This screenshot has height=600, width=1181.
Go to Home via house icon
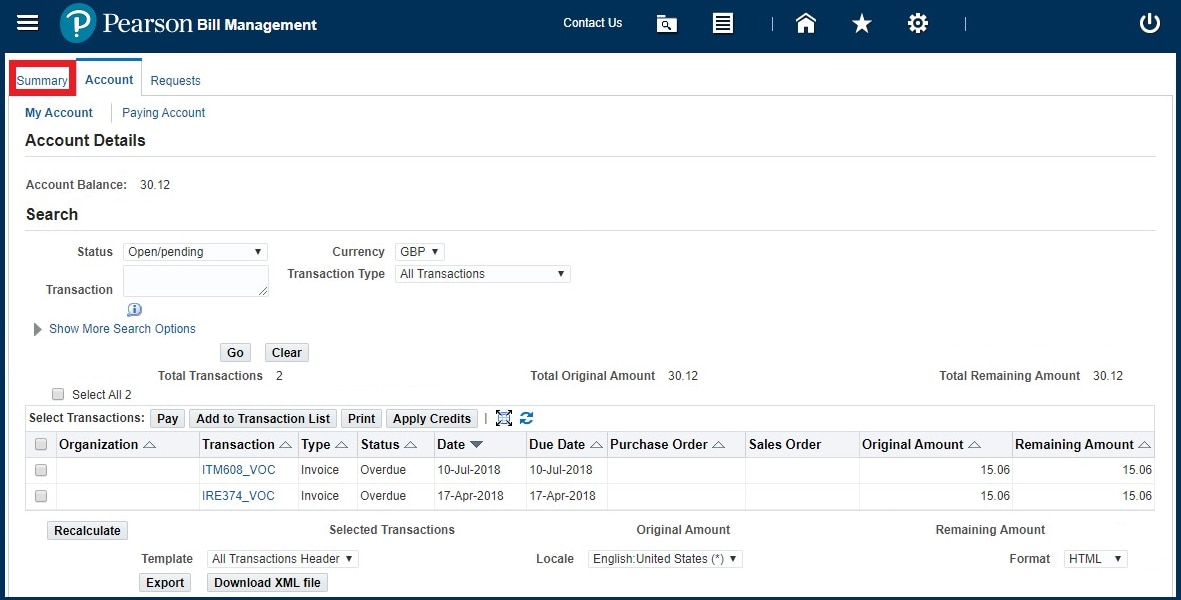pos(806,24)
